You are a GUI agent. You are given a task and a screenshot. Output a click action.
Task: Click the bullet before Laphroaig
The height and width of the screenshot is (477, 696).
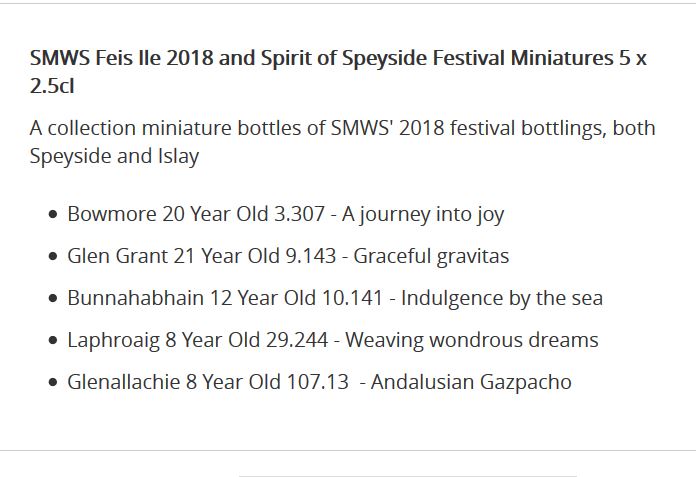(x=53, y=341)
